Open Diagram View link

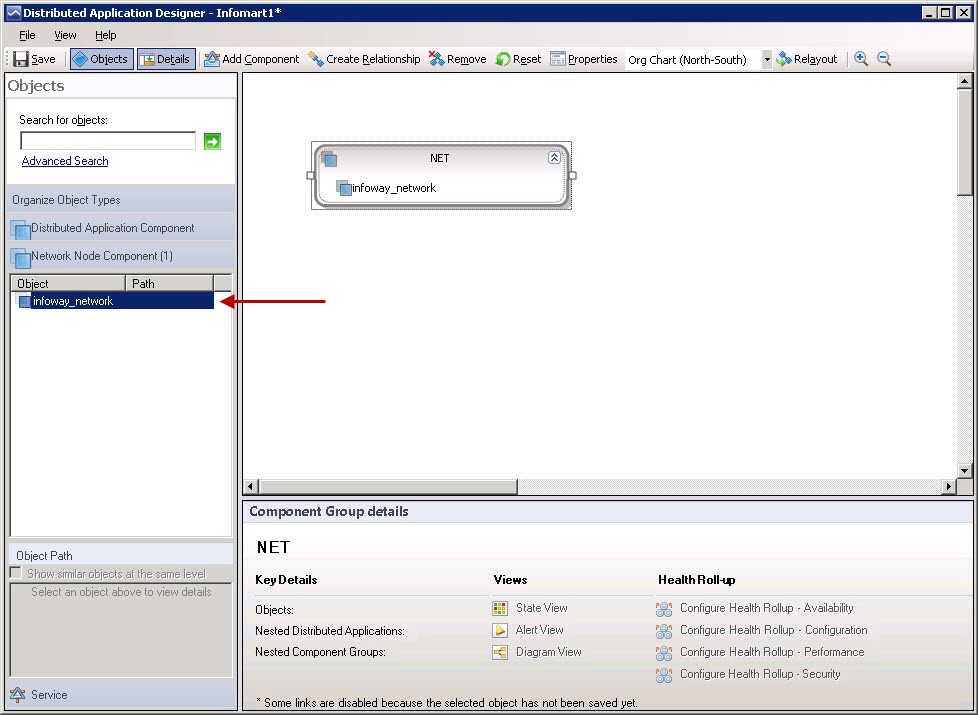(x=548, y=652)
